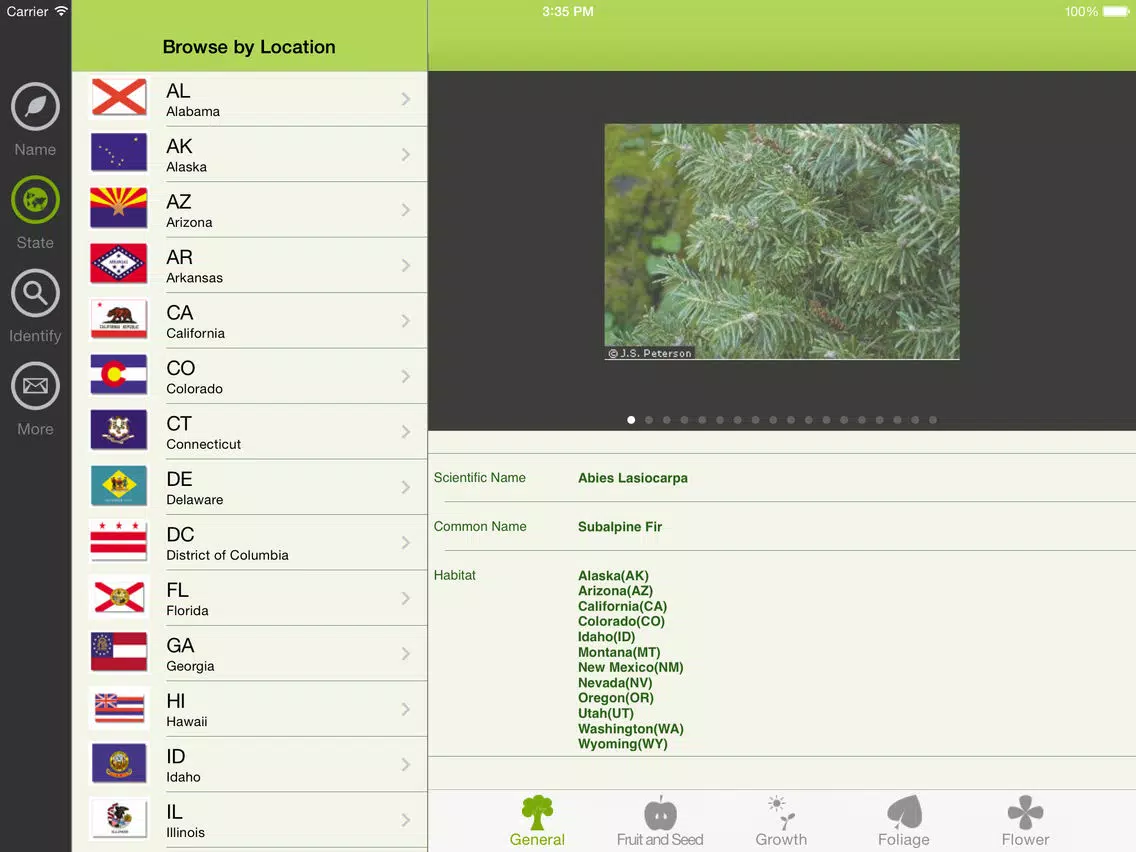
Task: Select the Subalpine Fir common name
Action: tap(619, 527)
